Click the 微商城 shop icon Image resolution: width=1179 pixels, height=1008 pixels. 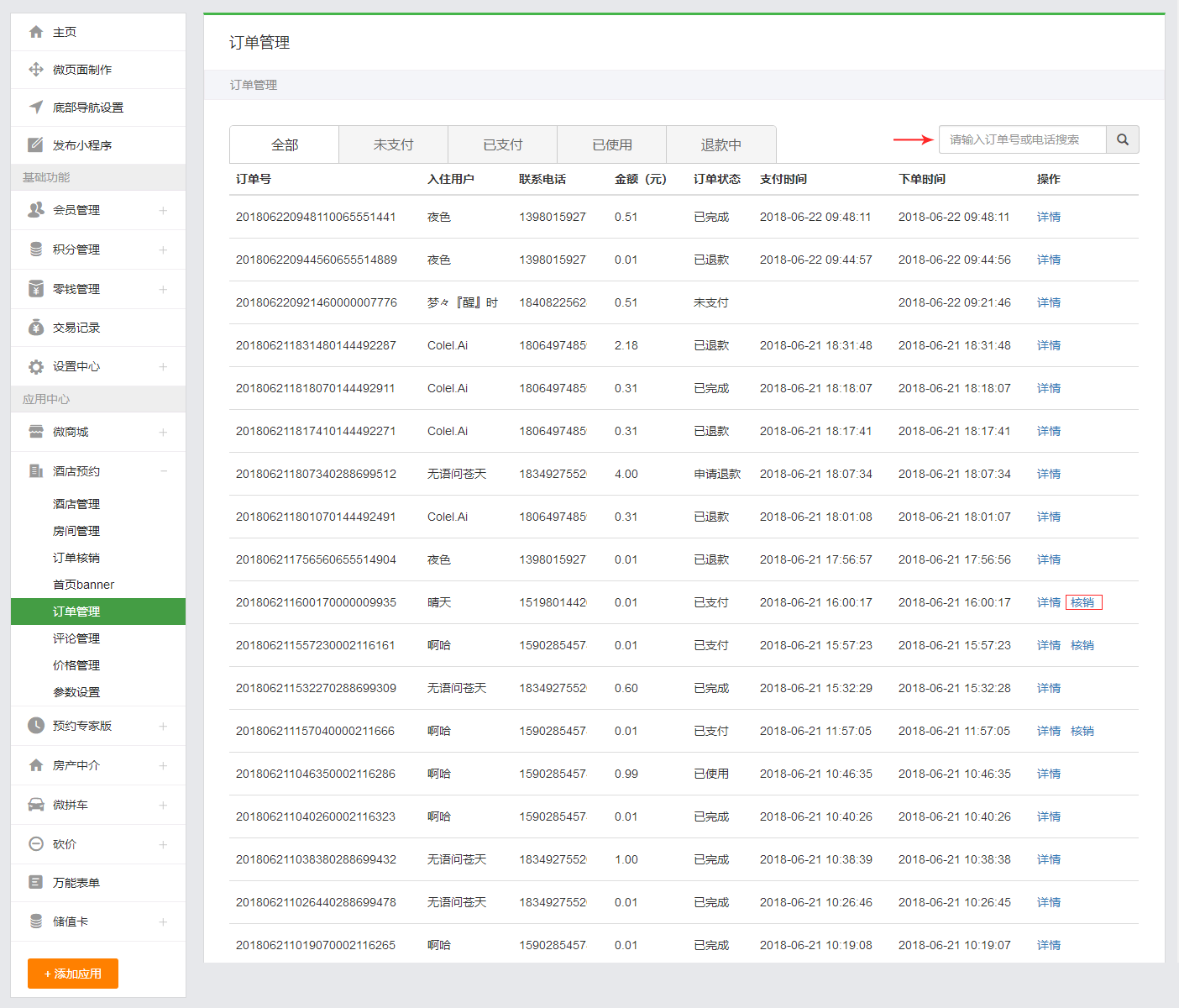coord(36,432)
